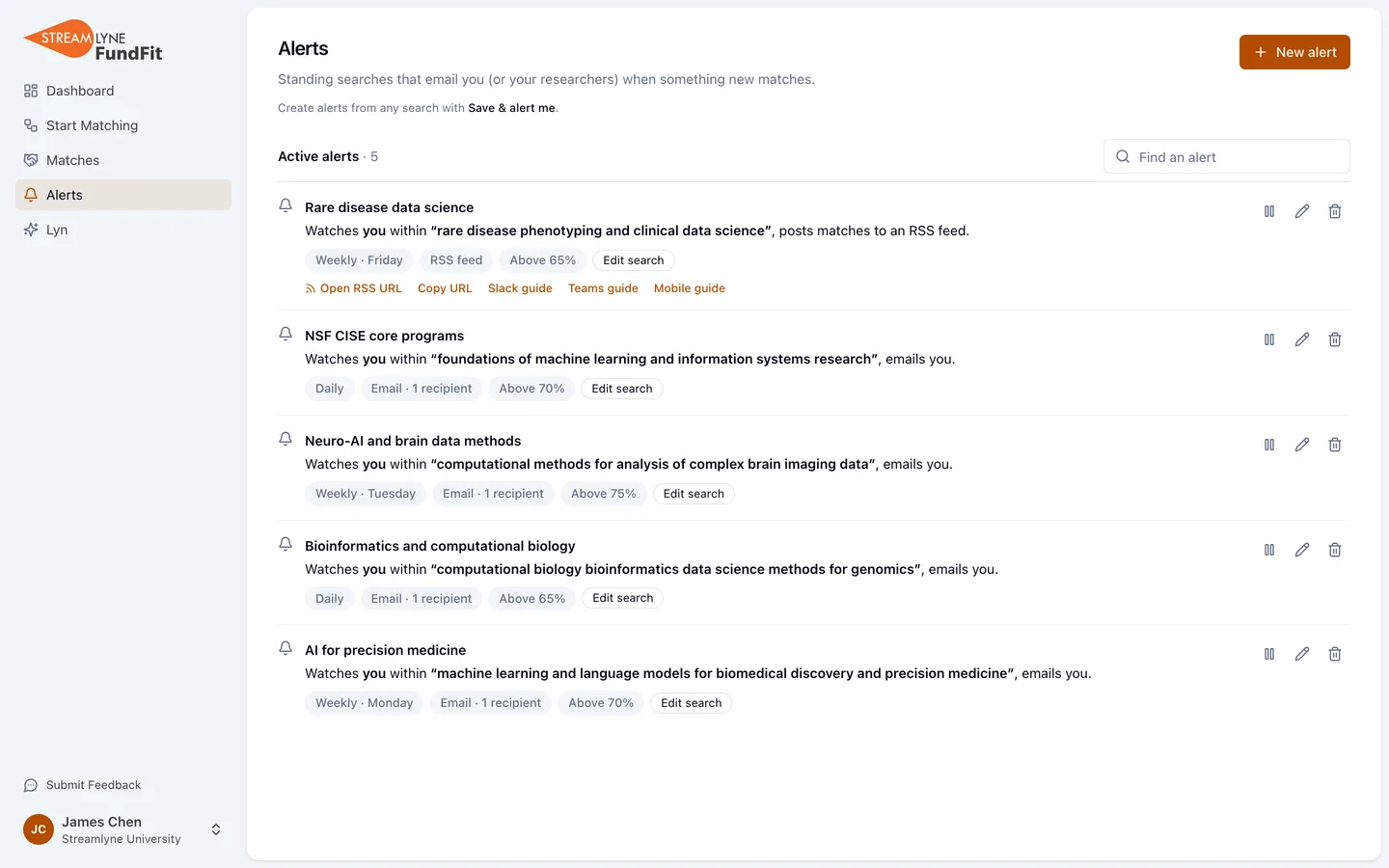Delete the Rare disease data science alert
This screenshot has height=868, width=1389.
(x=1335, y=211)
